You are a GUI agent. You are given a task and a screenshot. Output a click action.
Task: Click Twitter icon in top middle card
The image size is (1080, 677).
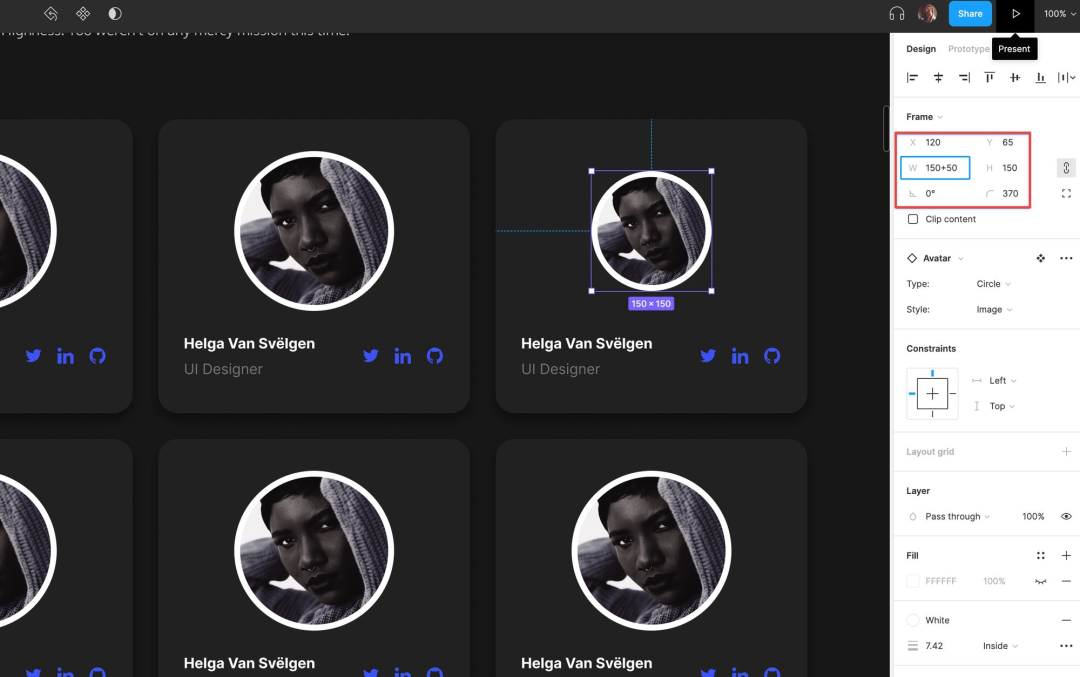(371, 356)
